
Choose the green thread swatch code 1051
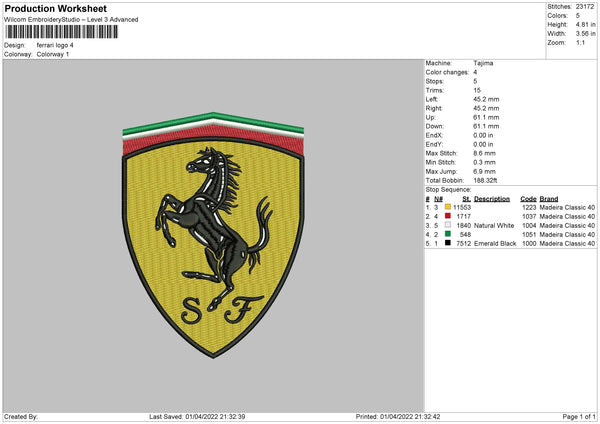(x=448, y=234)
